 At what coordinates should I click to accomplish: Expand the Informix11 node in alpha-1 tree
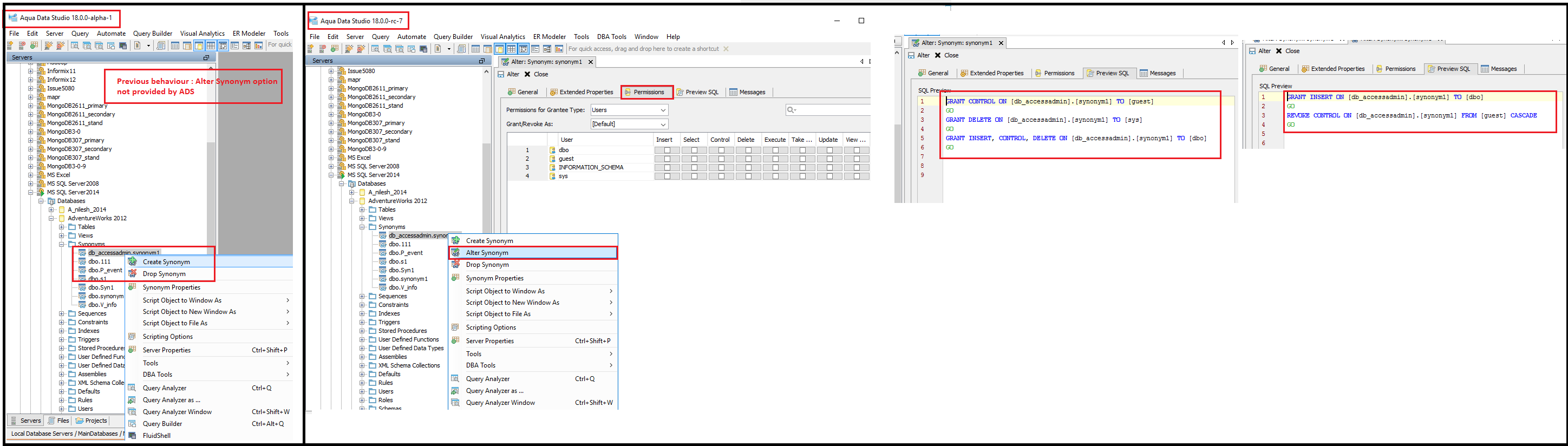31,70
